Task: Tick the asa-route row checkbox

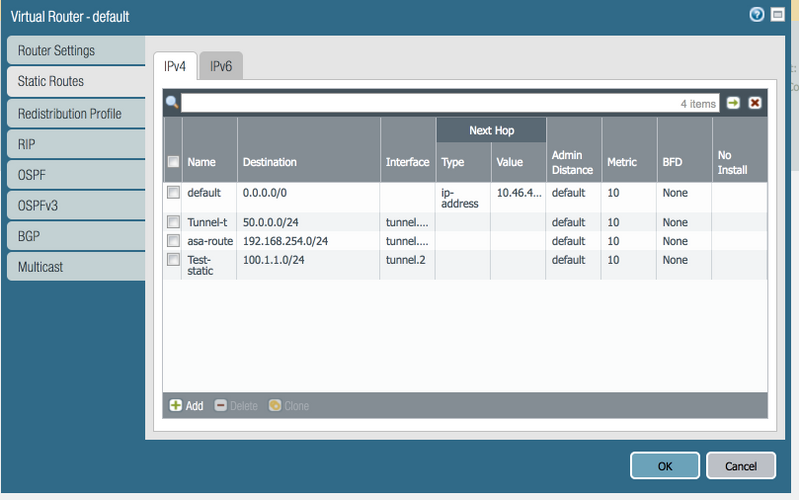Action: pyautogui.click(x=174, y=241)
